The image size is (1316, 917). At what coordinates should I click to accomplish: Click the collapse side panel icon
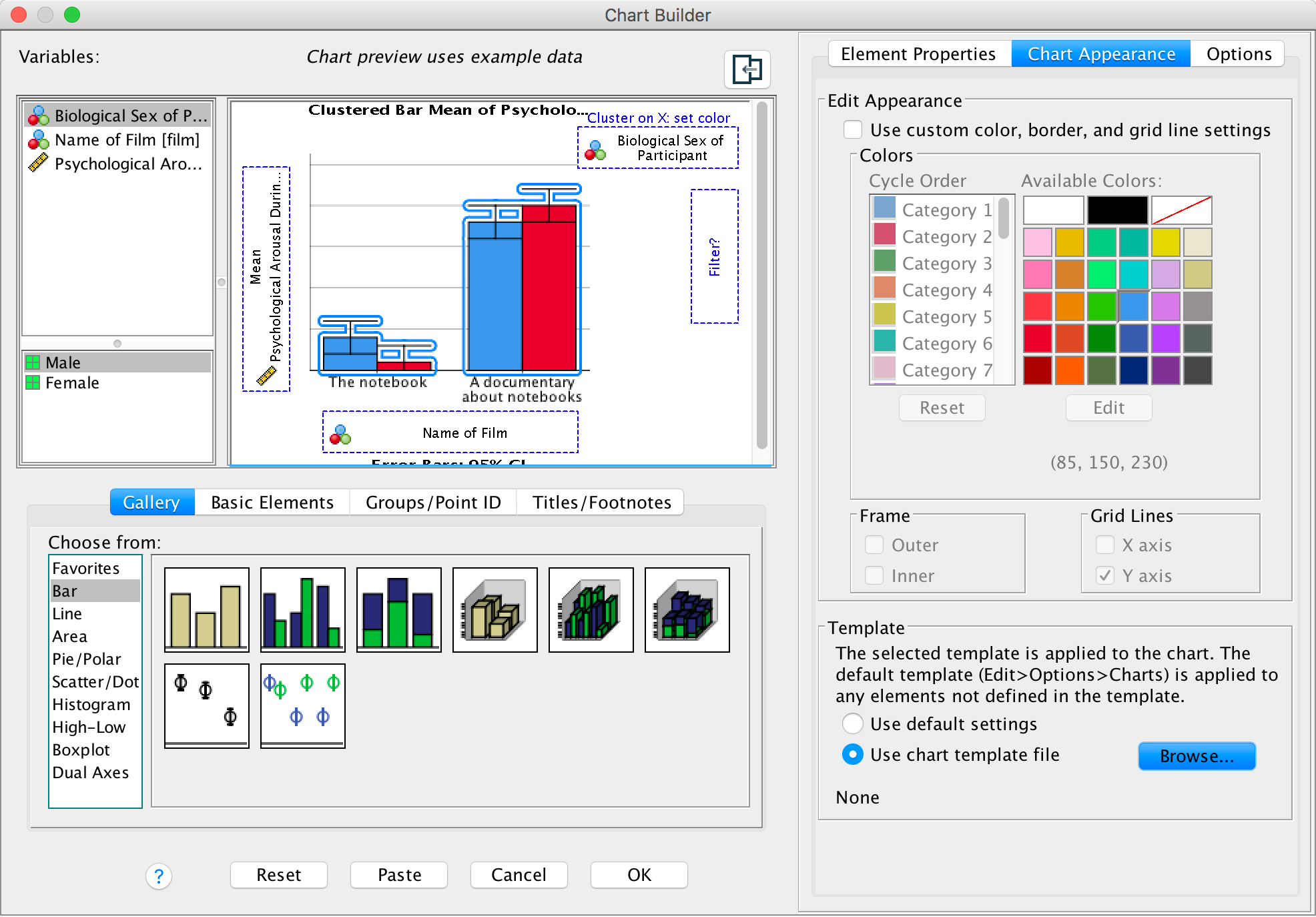(x=747, y=69)
